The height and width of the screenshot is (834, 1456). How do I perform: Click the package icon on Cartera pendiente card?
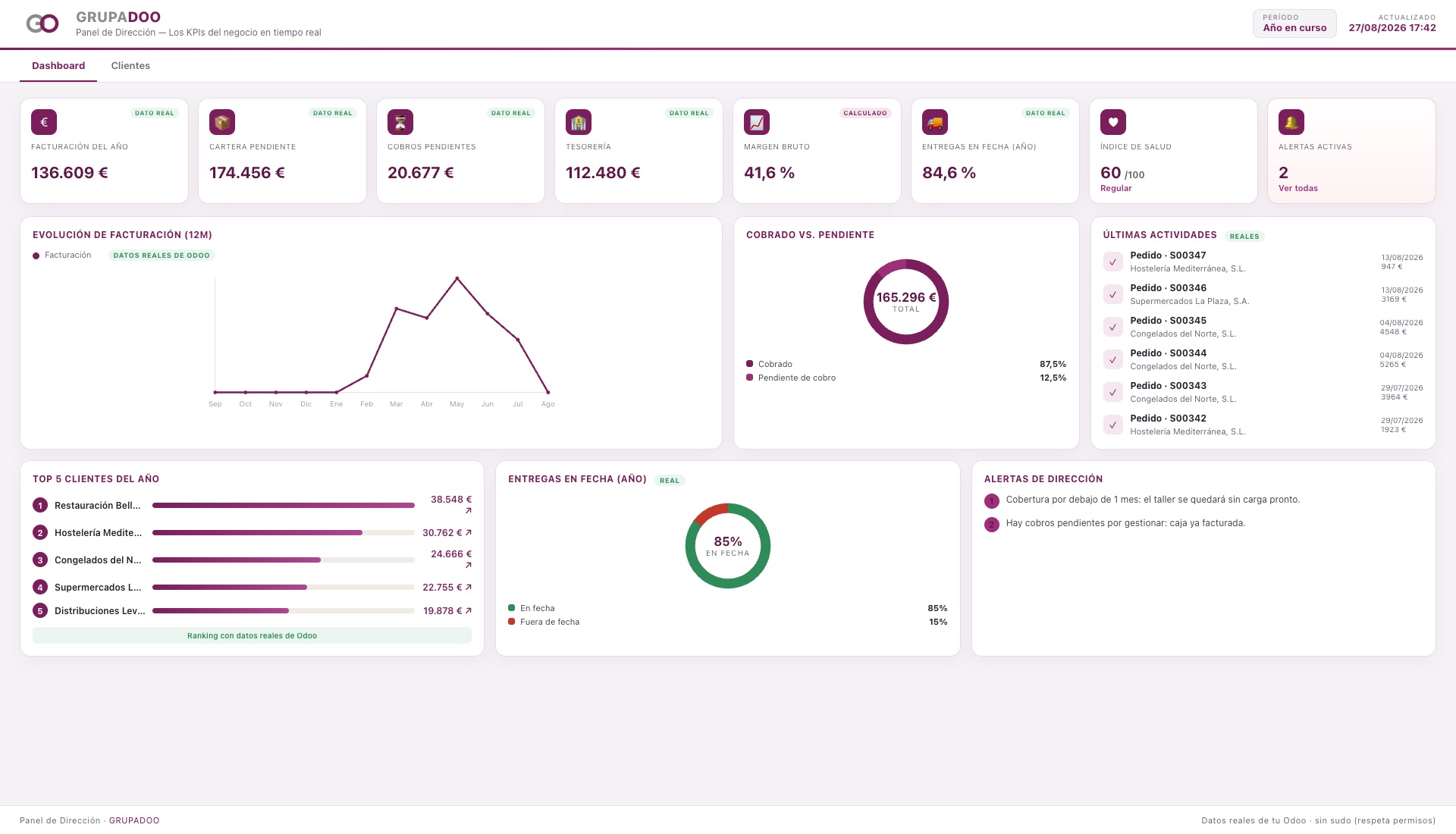[222, 122]
